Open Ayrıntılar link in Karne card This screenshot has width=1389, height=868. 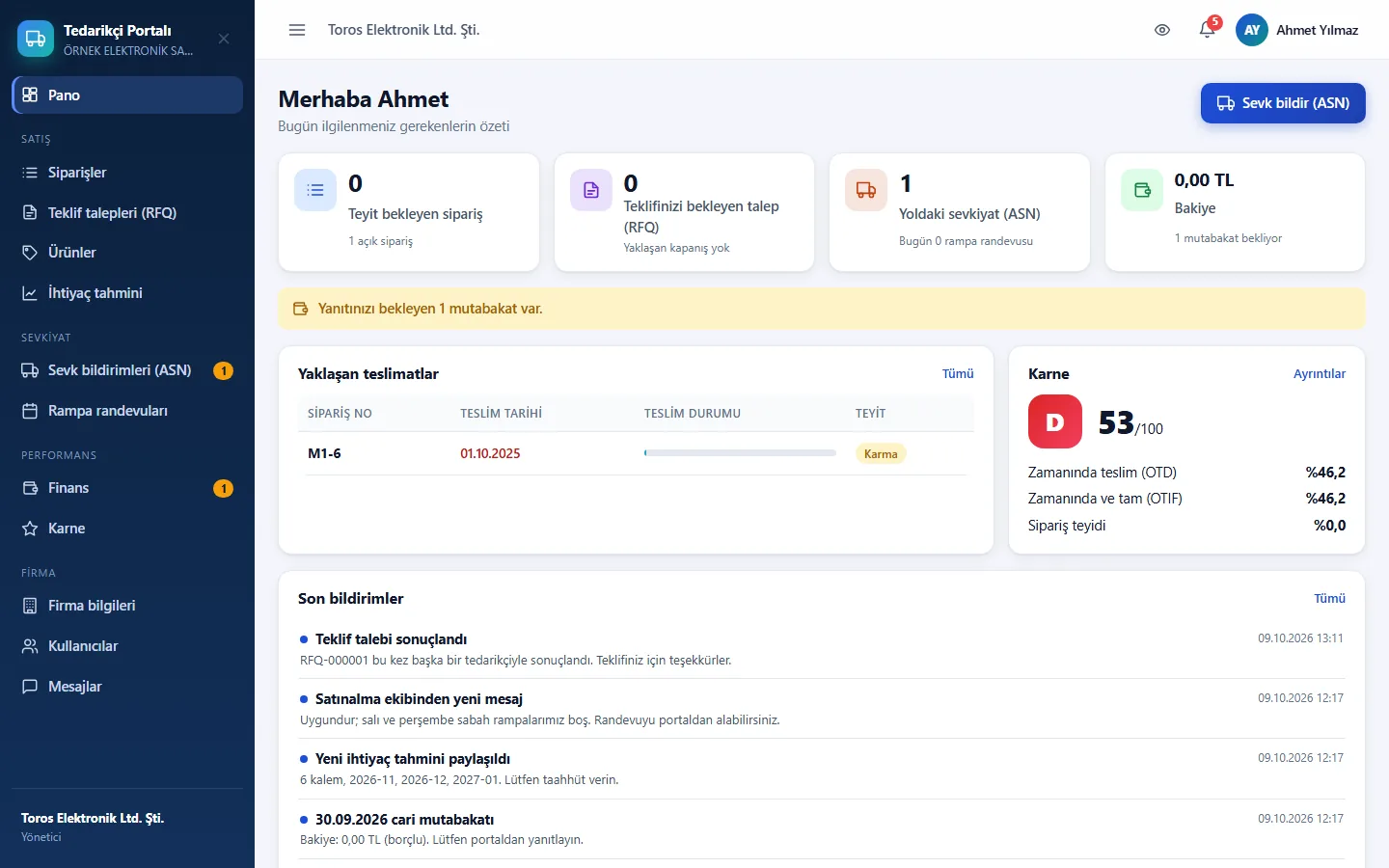[1320, 374]
